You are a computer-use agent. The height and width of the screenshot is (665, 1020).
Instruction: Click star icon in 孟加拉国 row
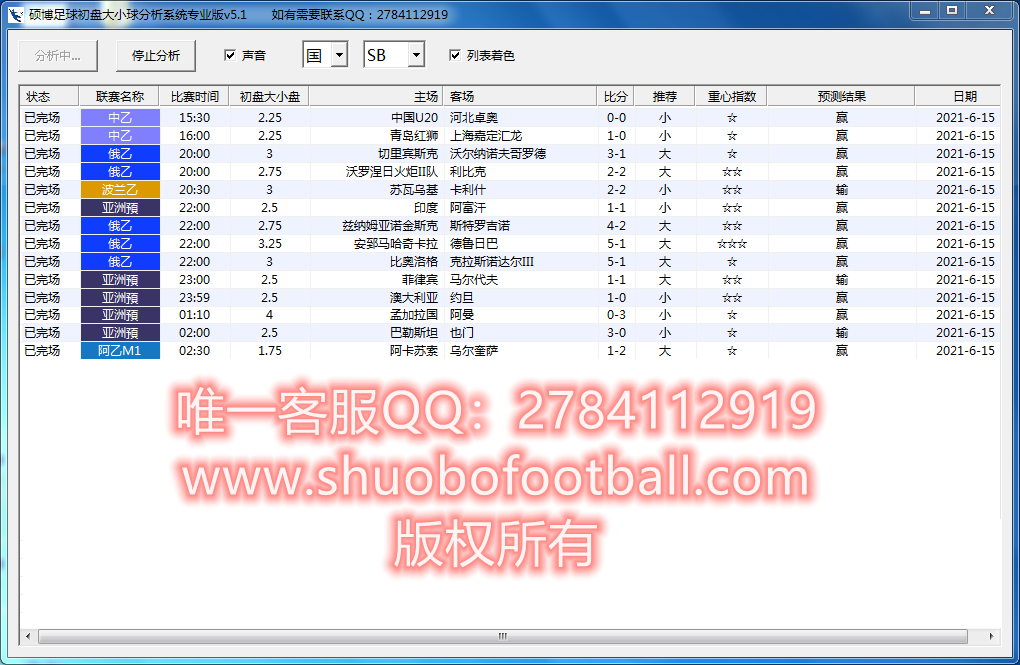point(732,315)
